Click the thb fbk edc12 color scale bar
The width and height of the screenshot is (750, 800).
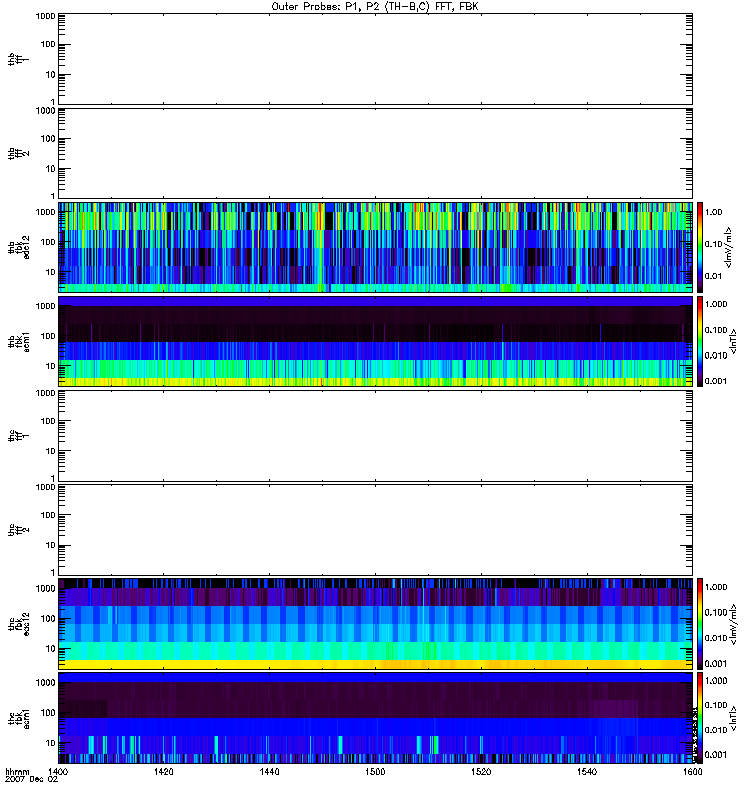coord(701,247)
